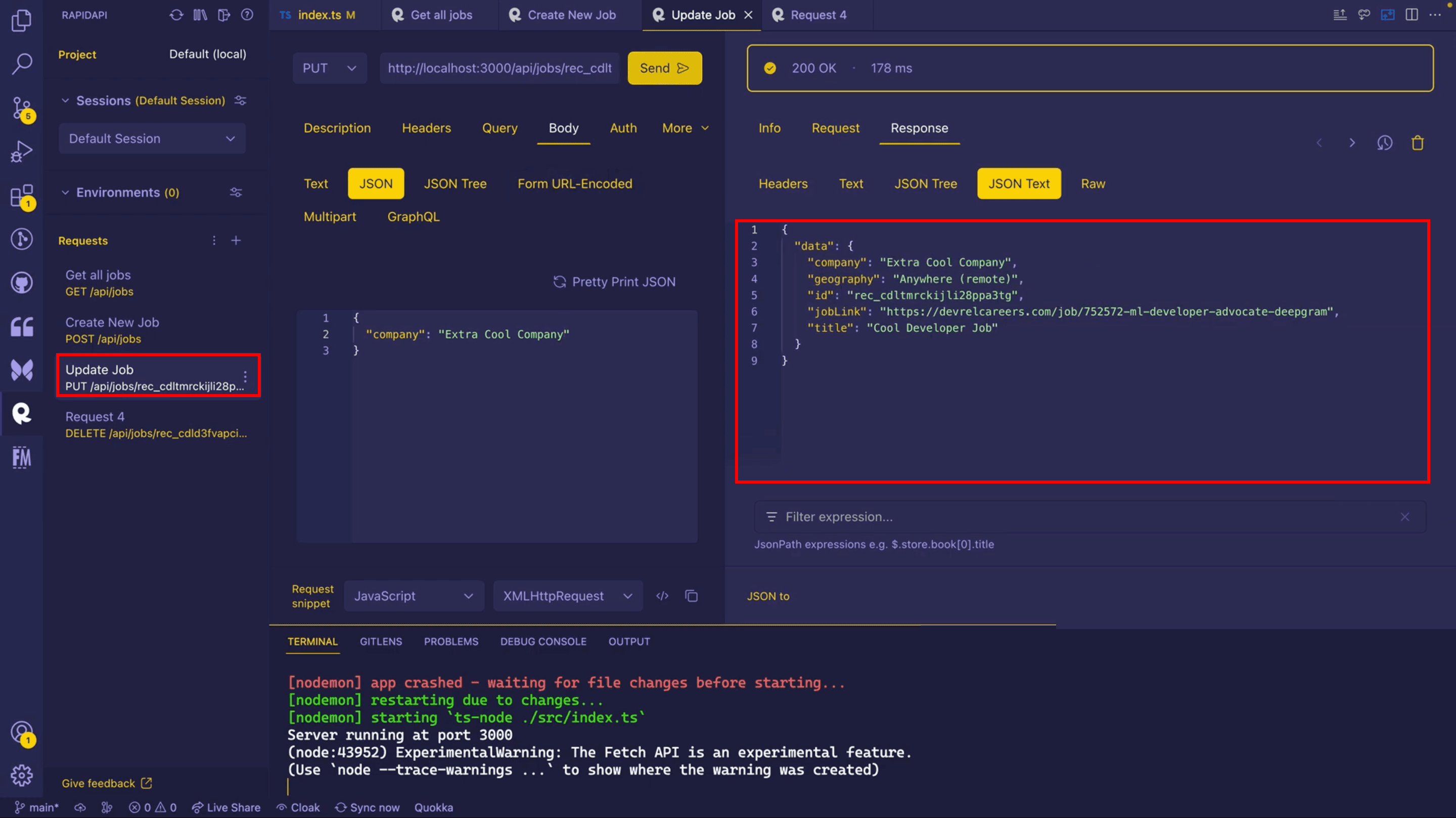The width and height of the screenshot is (1456, 818).
Task: Collapse the Sessions section
Action: [x=65, y=101]
